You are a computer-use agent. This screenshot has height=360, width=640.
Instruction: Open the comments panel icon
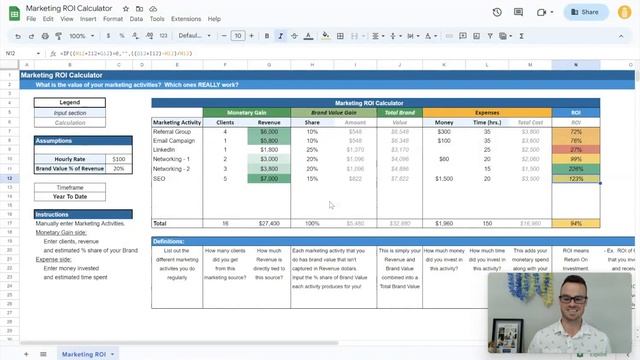click(x=518, y=12)
